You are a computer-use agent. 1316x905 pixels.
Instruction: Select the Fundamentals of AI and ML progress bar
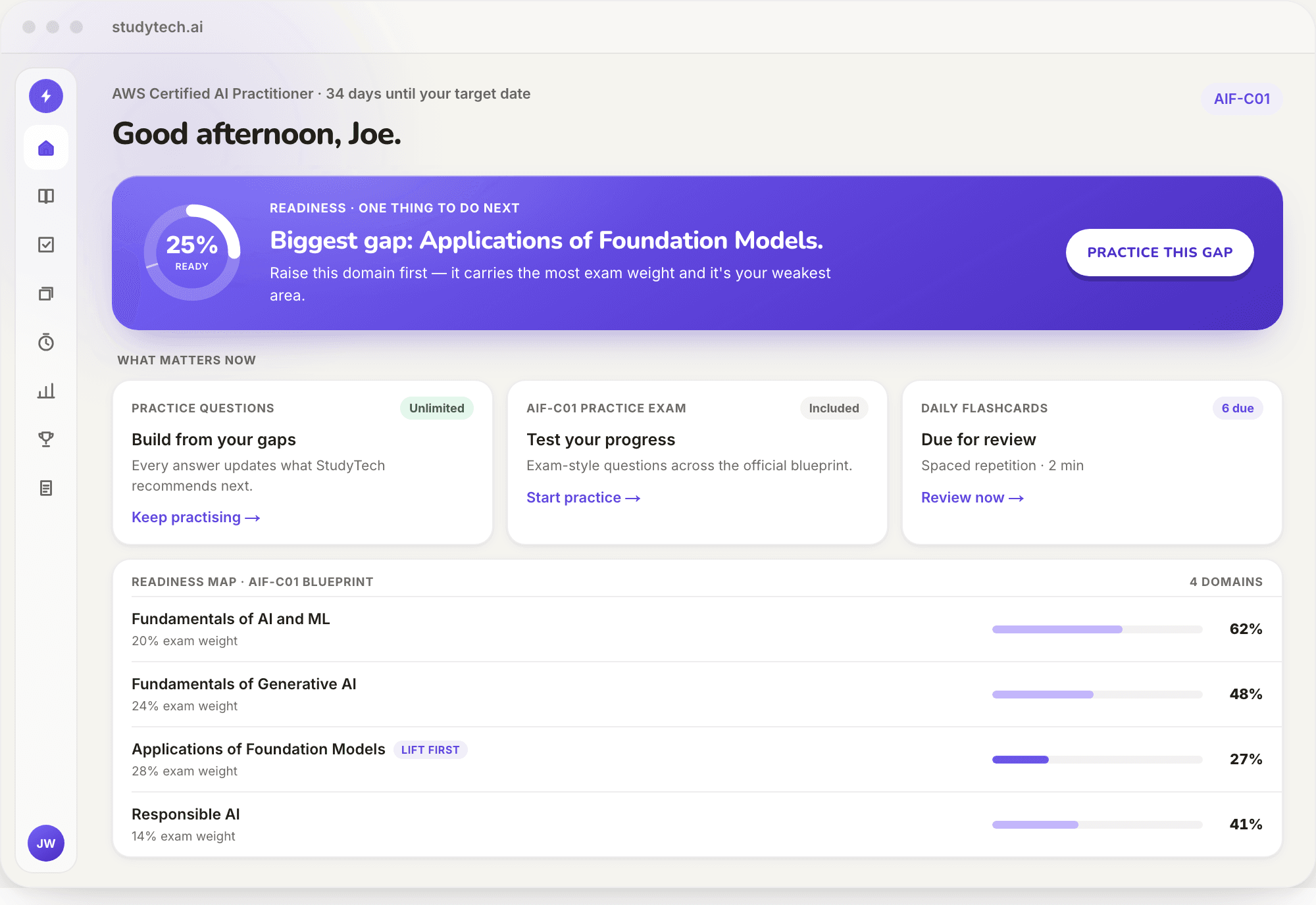1098,629
